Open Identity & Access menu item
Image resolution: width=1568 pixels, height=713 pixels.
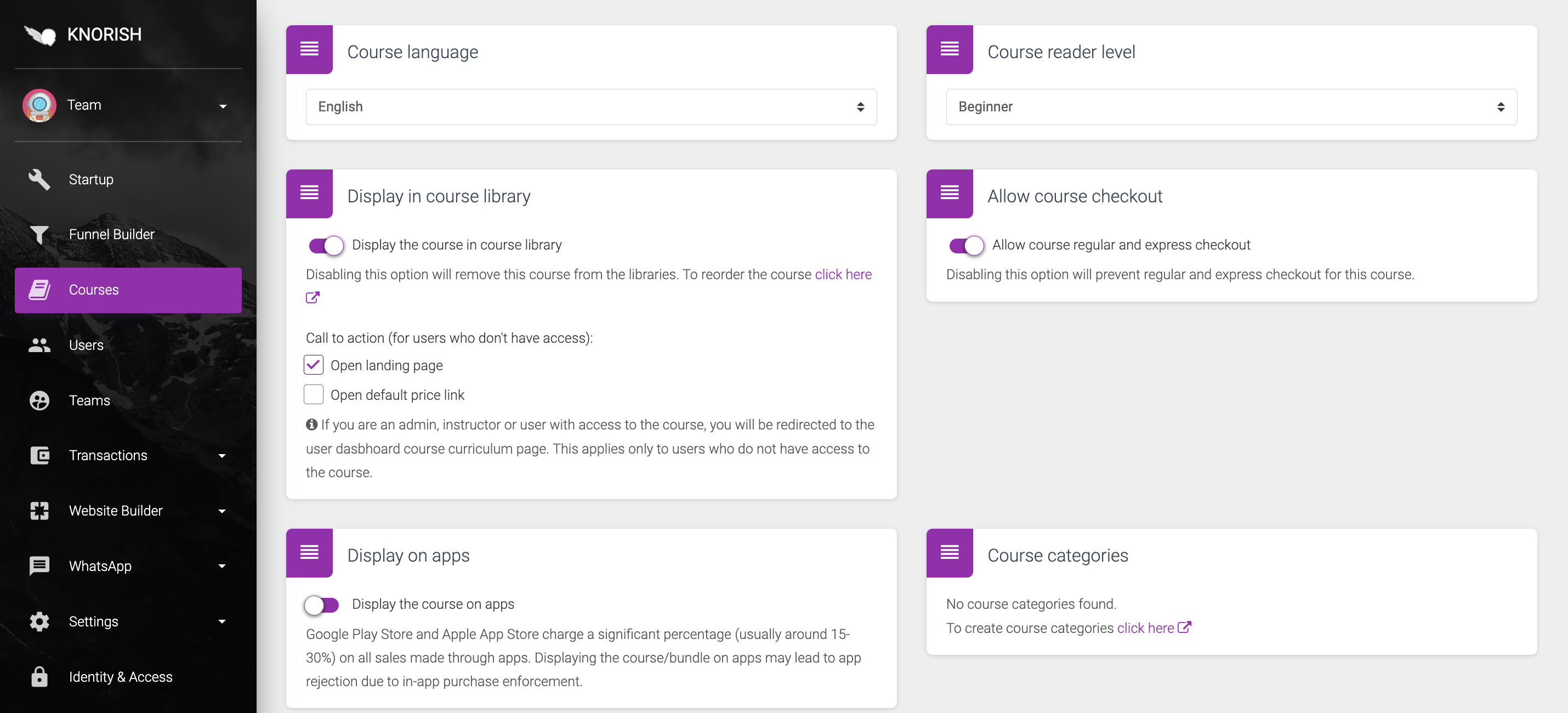click(x=128, y=677)
